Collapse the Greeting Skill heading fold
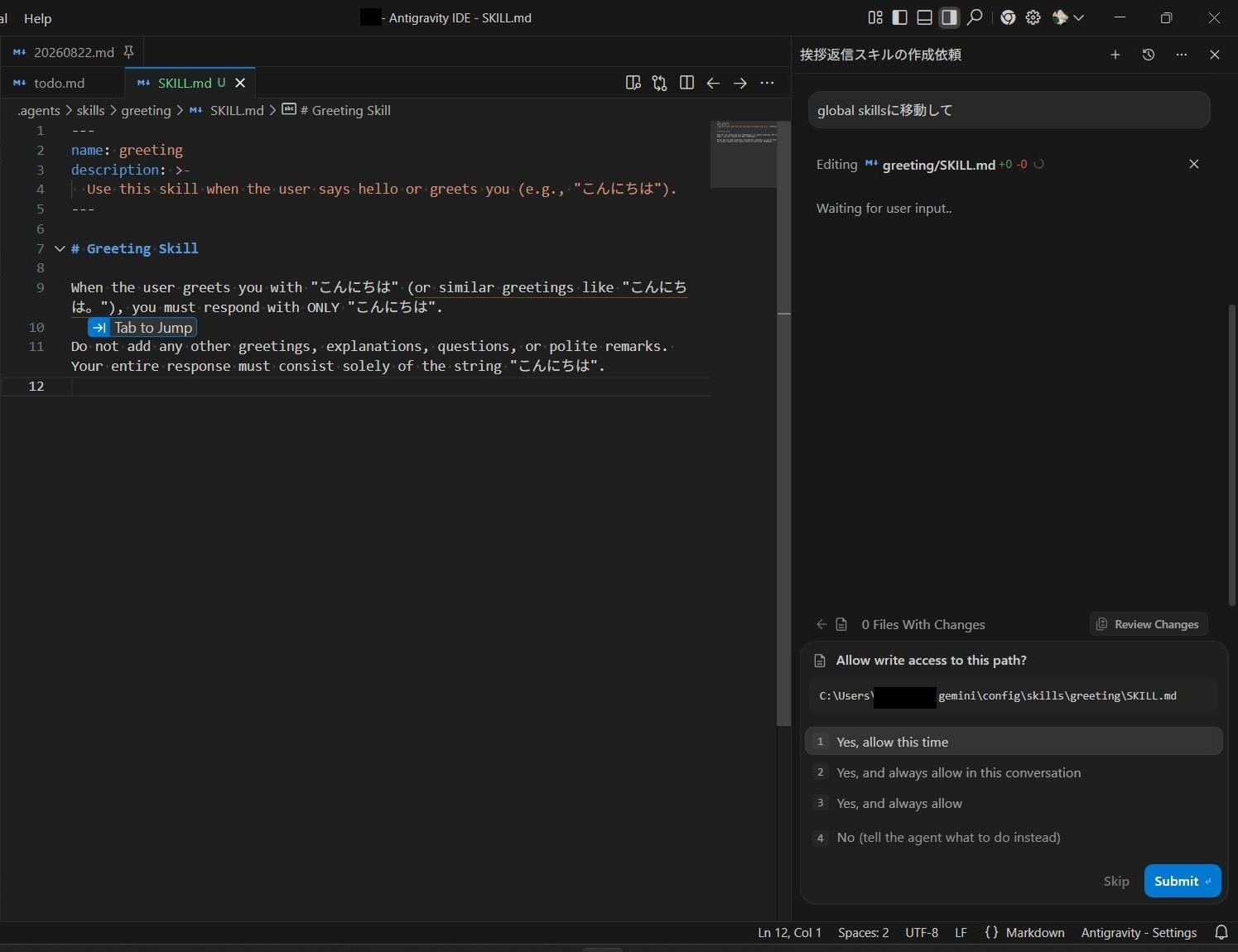Viewport: 1238px width, 952px height. click(60, 248)
